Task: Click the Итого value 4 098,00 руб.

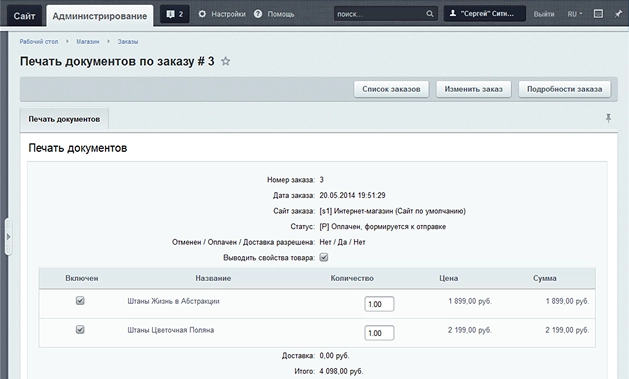Action: click(341, 371)
